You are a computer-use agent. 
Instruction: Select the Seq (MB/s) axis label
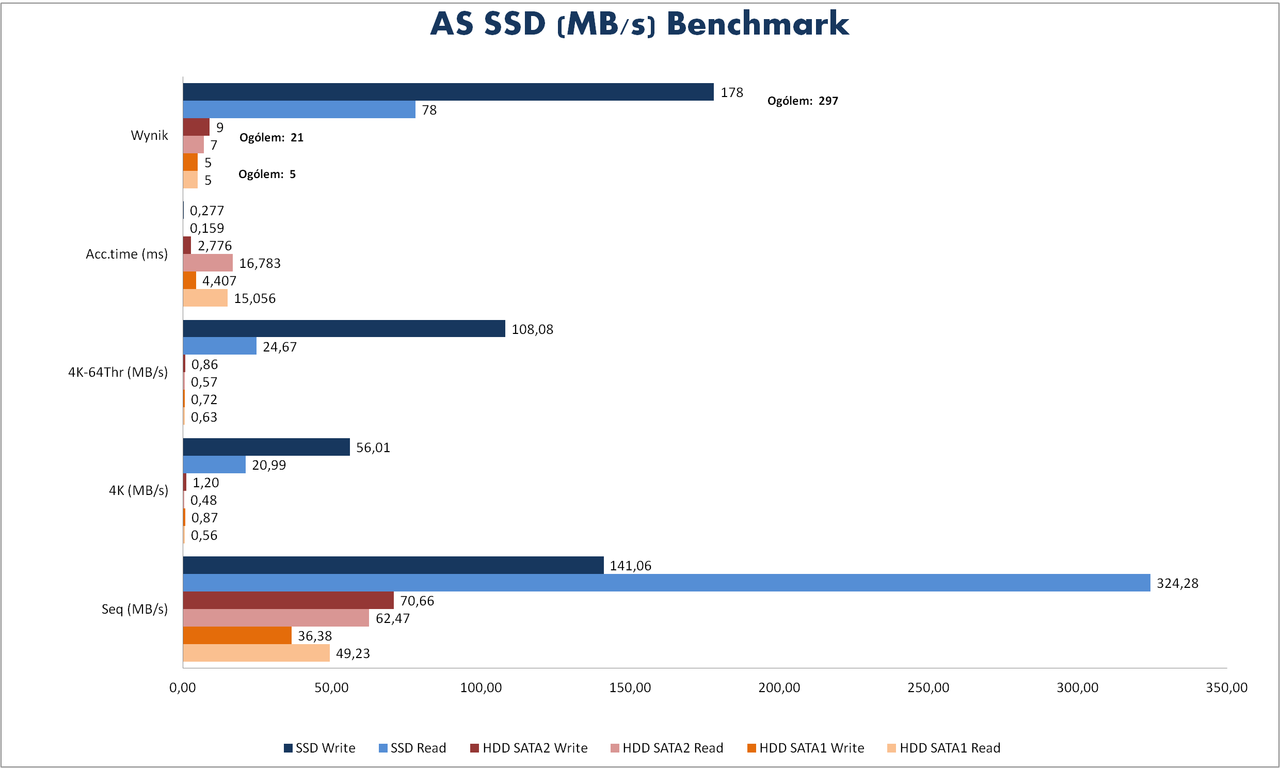click(136, 608)
